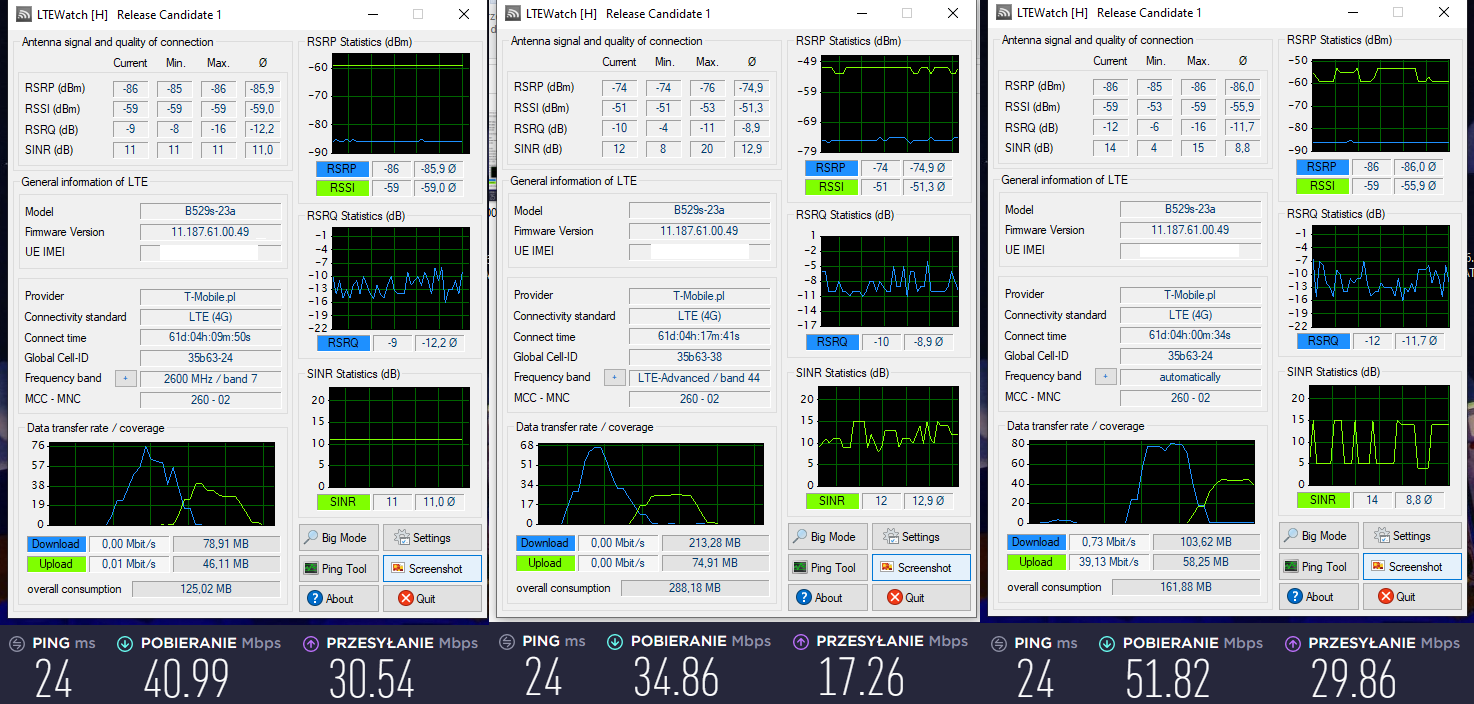Screen dimensions: 1474x704
Task: Click the SINR Statistics graph in the middle window
Action: (x=888, y=435)
